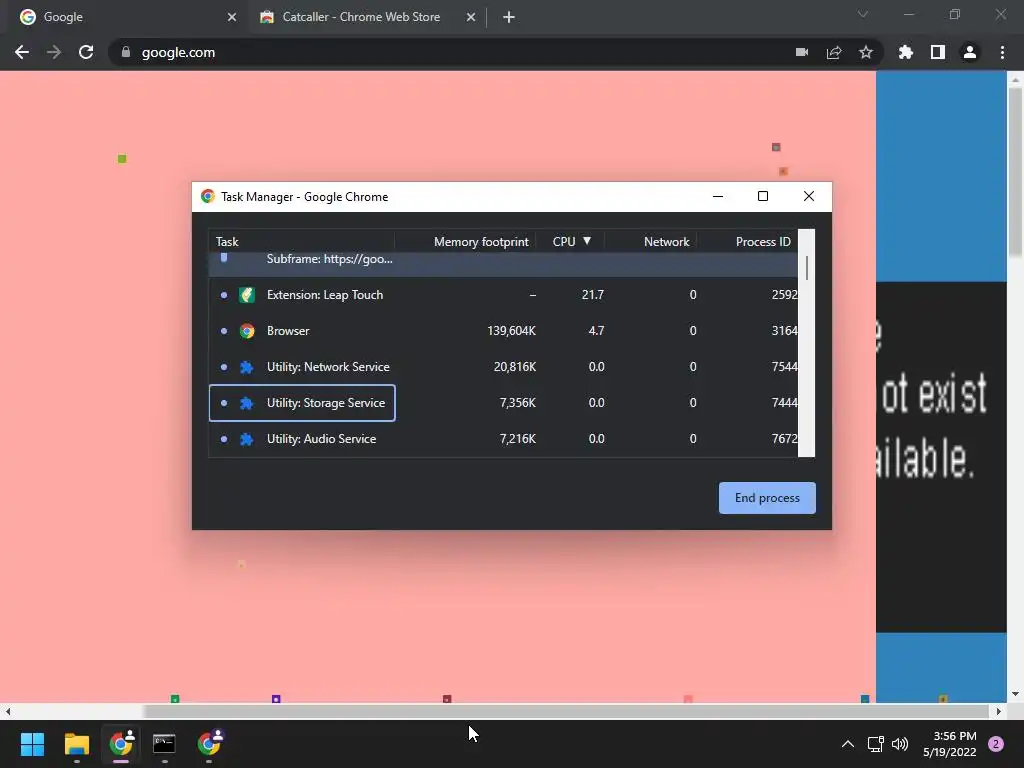Click the volume speaker tray icon

[x=900, y=744]
